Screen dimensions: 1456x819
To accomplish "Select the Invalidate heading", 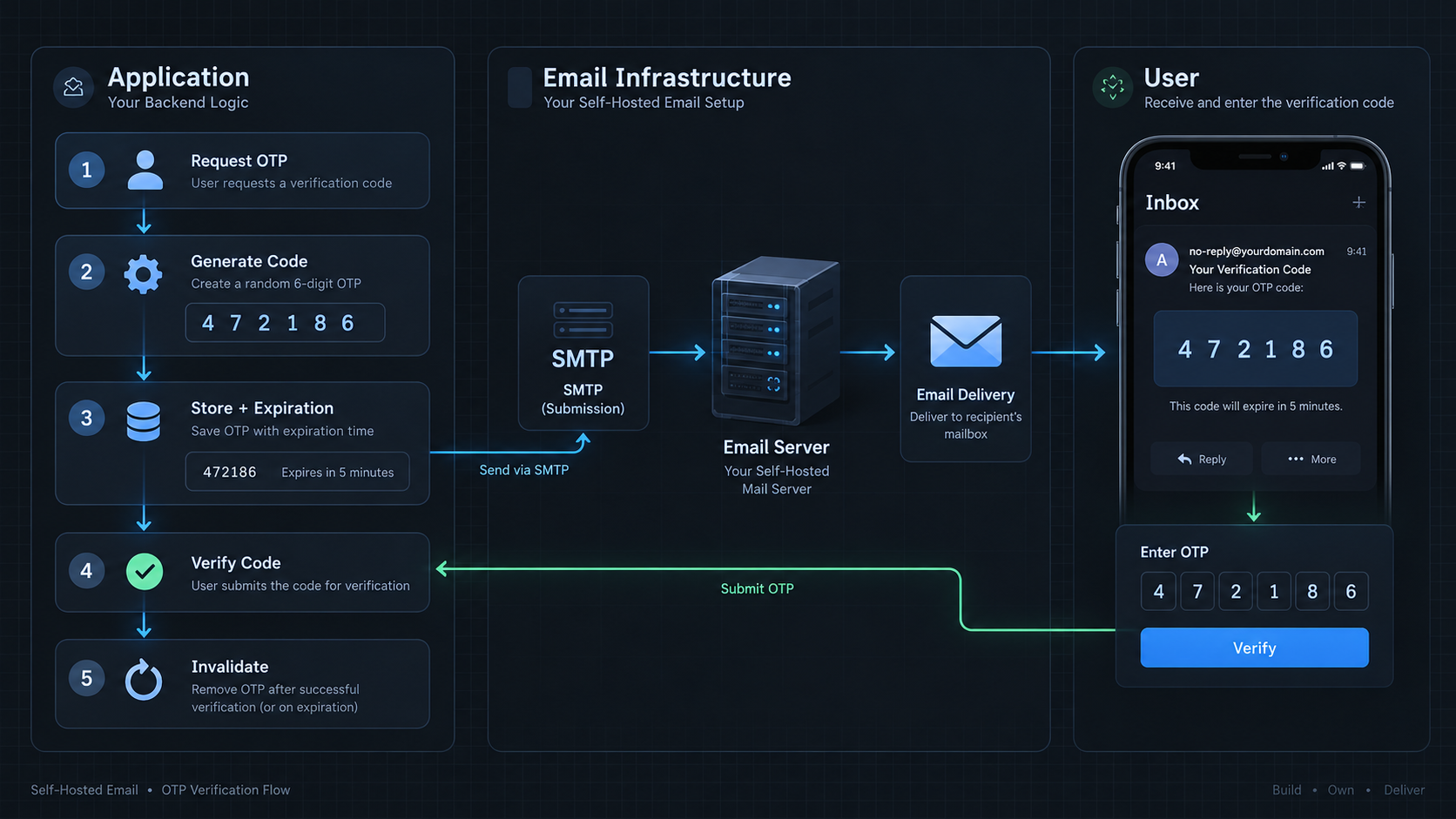I will 230,667.
